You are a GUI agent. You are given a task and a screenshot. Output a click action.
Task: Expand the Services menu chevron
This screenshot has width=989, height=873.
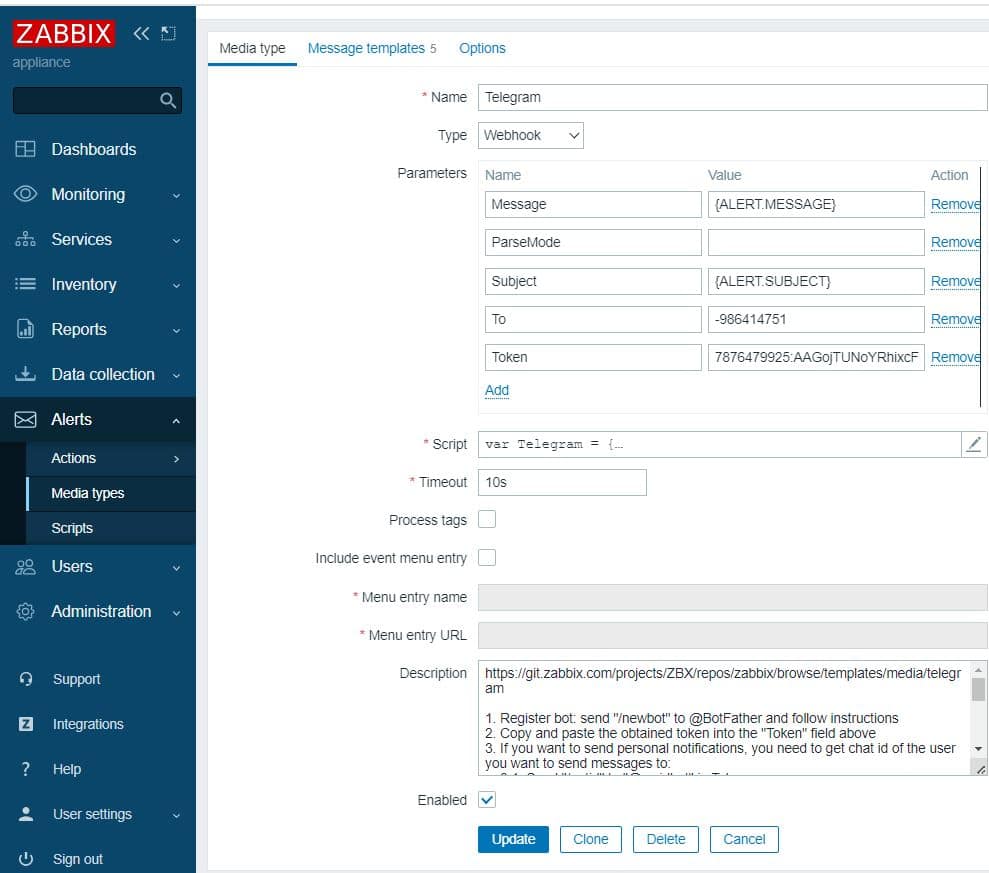177,240
